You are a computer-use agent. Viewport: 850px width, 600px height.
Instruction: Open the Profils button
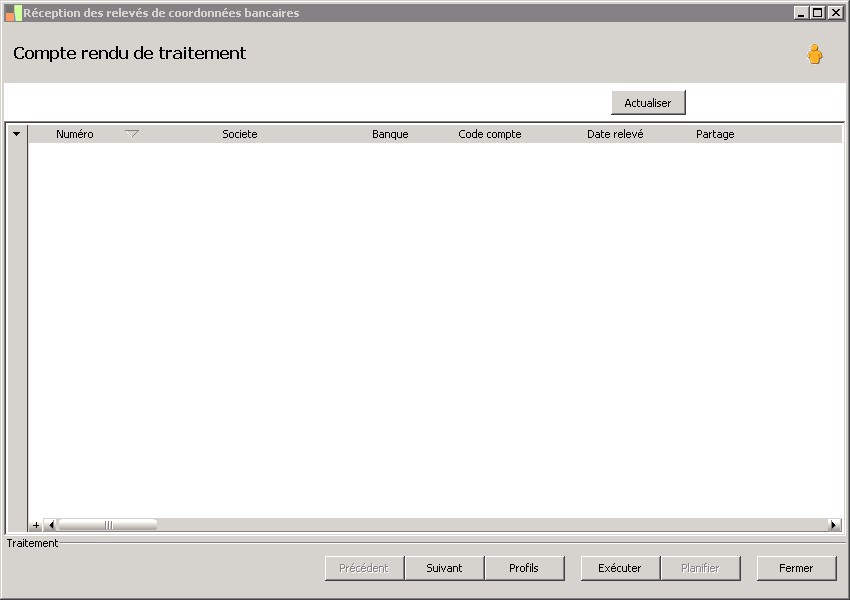(524, 568)
